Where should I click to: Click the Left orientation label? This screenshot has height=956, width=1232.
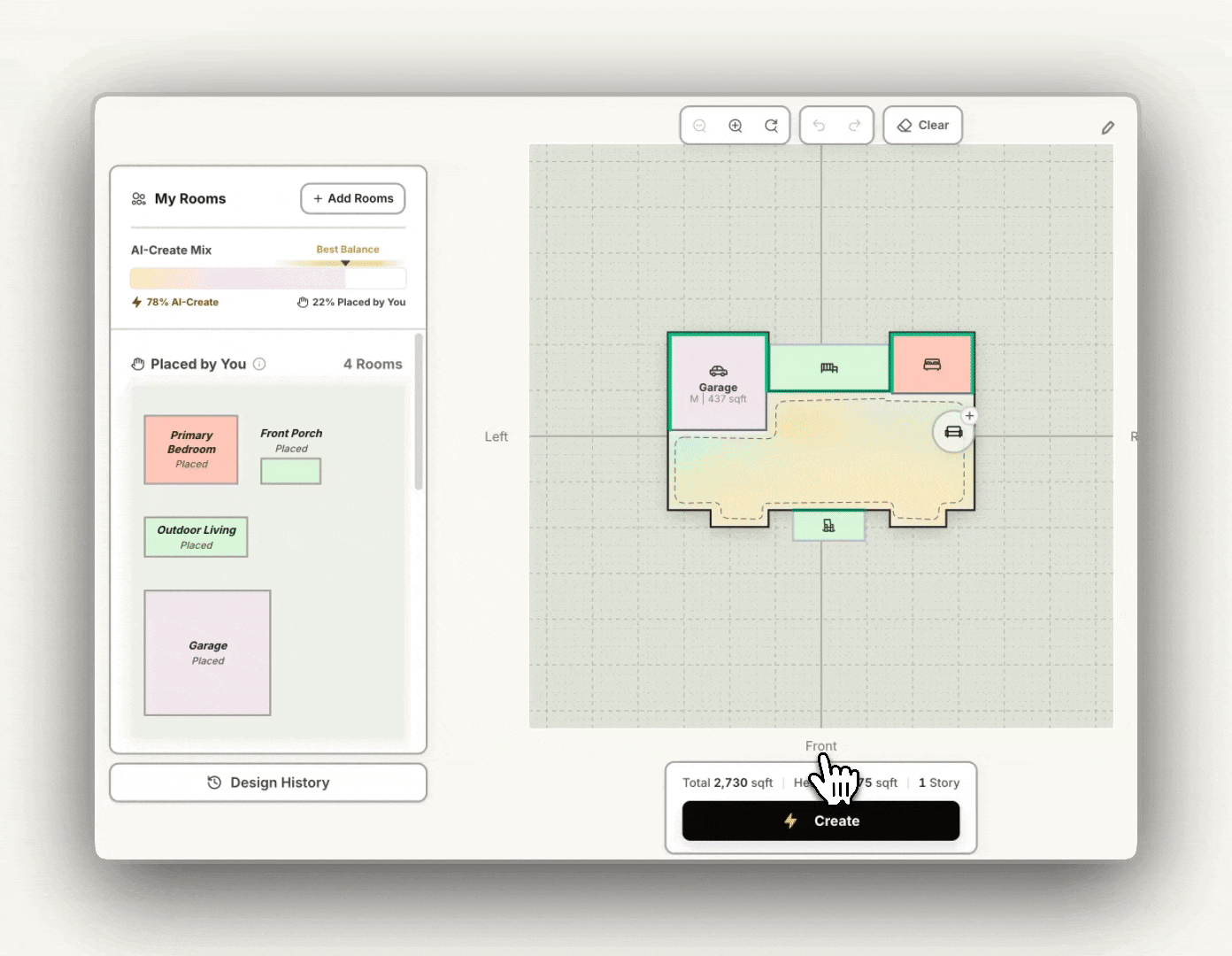[x=496, y=436]
